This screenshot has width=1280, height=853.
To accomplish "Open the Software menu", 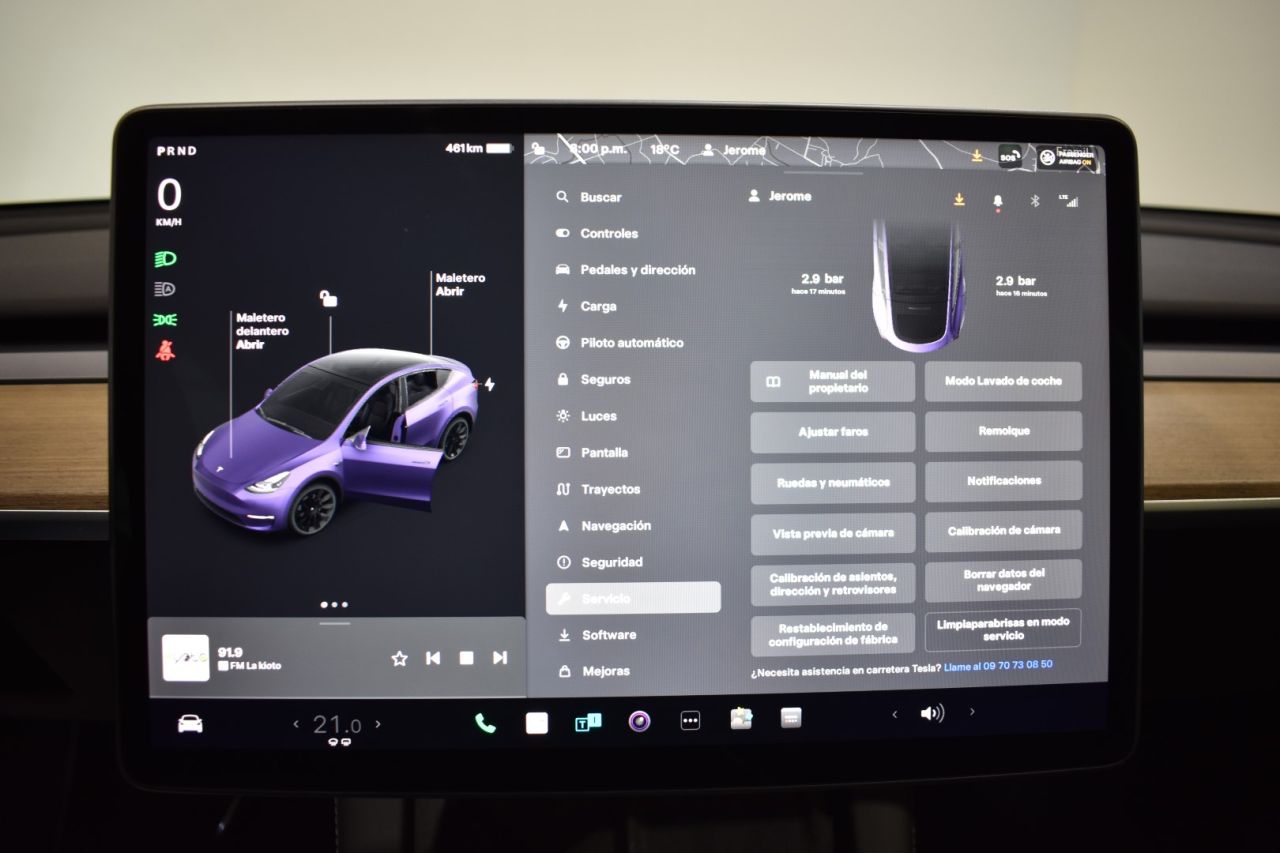I will pyautogui.click(x=596, y=635).
